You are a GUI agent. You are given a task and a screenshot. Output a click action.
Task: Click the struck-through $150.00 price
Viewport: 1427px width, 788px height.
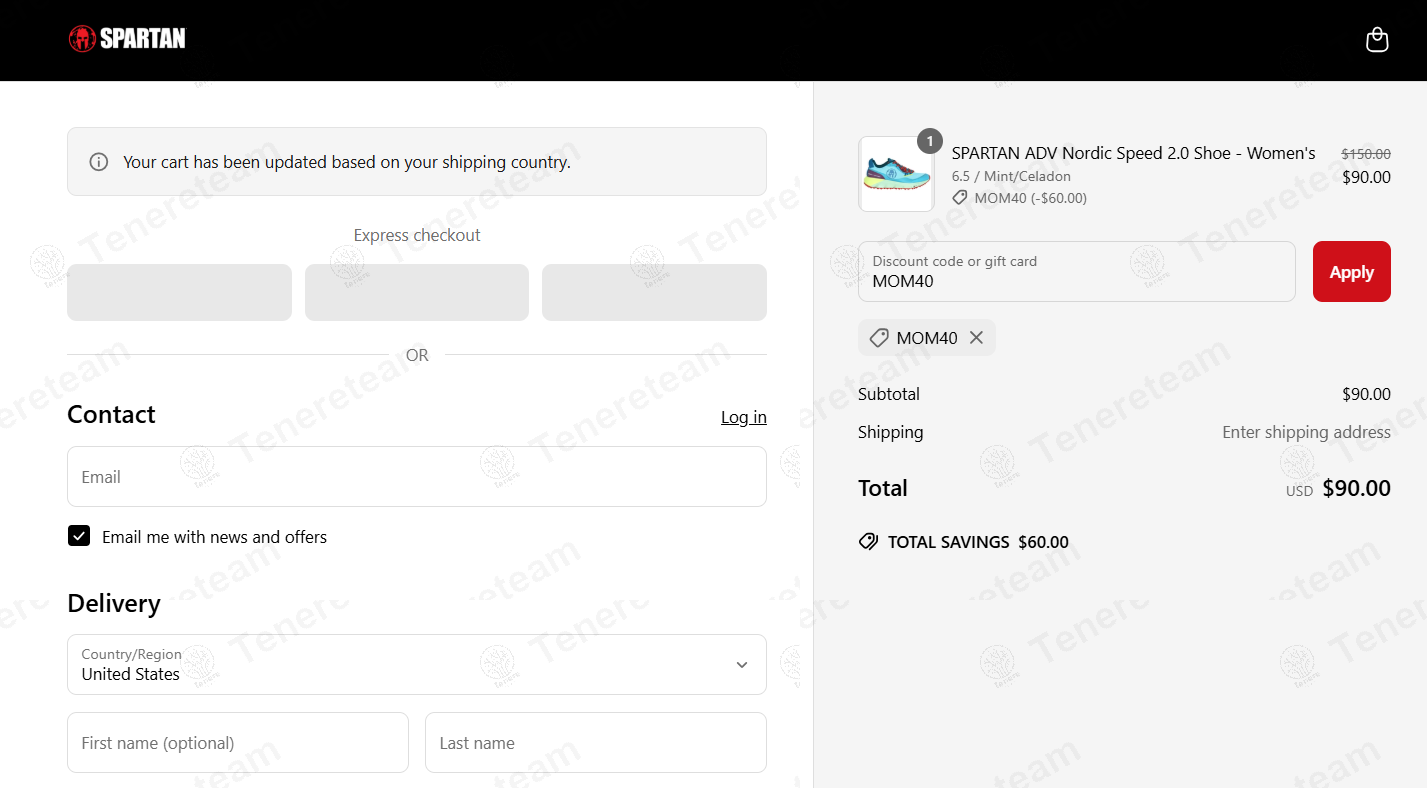coord(1365,154)
